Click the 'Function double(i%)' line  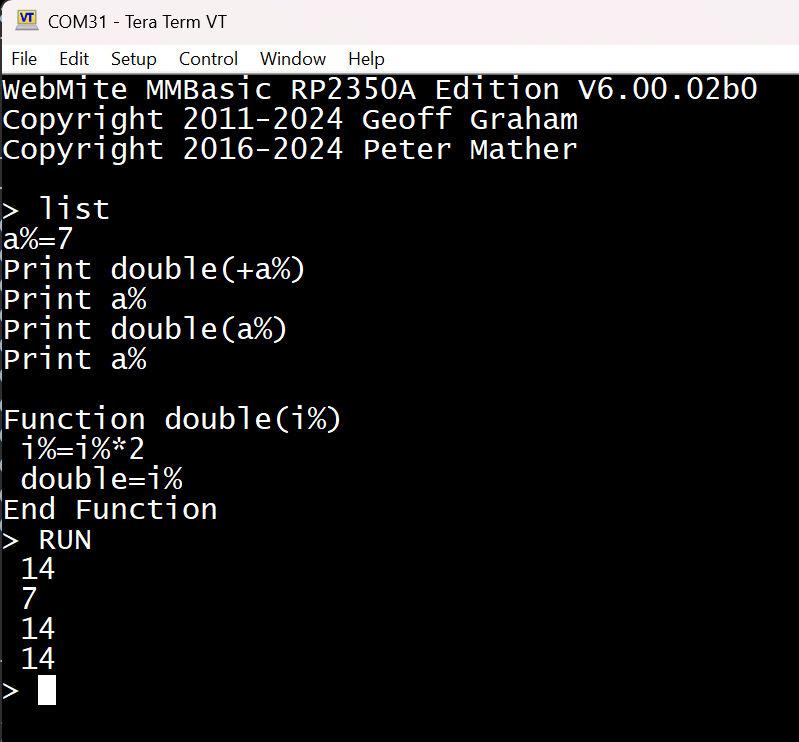pyautogui.click(x=172, y=419)
